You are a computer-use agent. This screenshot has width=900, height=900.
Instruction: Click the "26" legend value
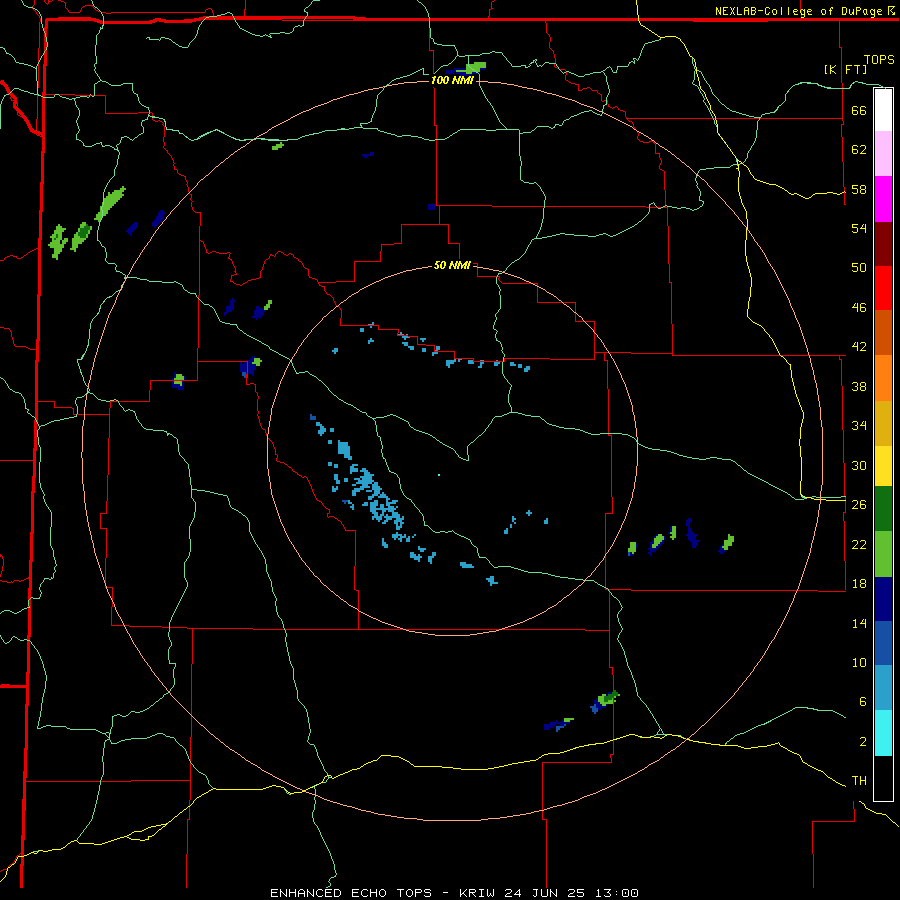pos(859,505)
